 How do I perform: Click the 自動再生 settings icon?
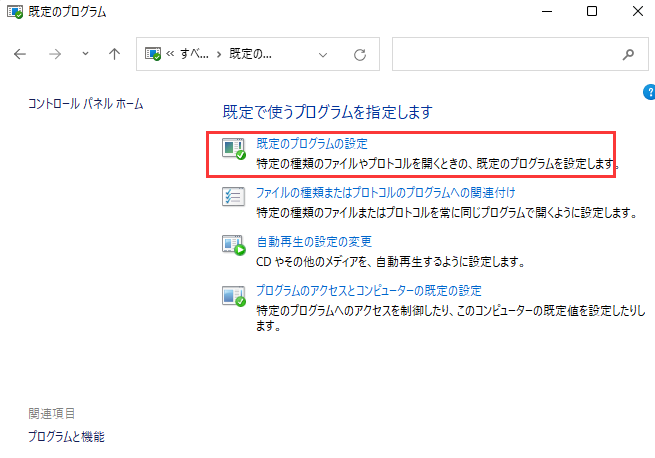point(234,246)
